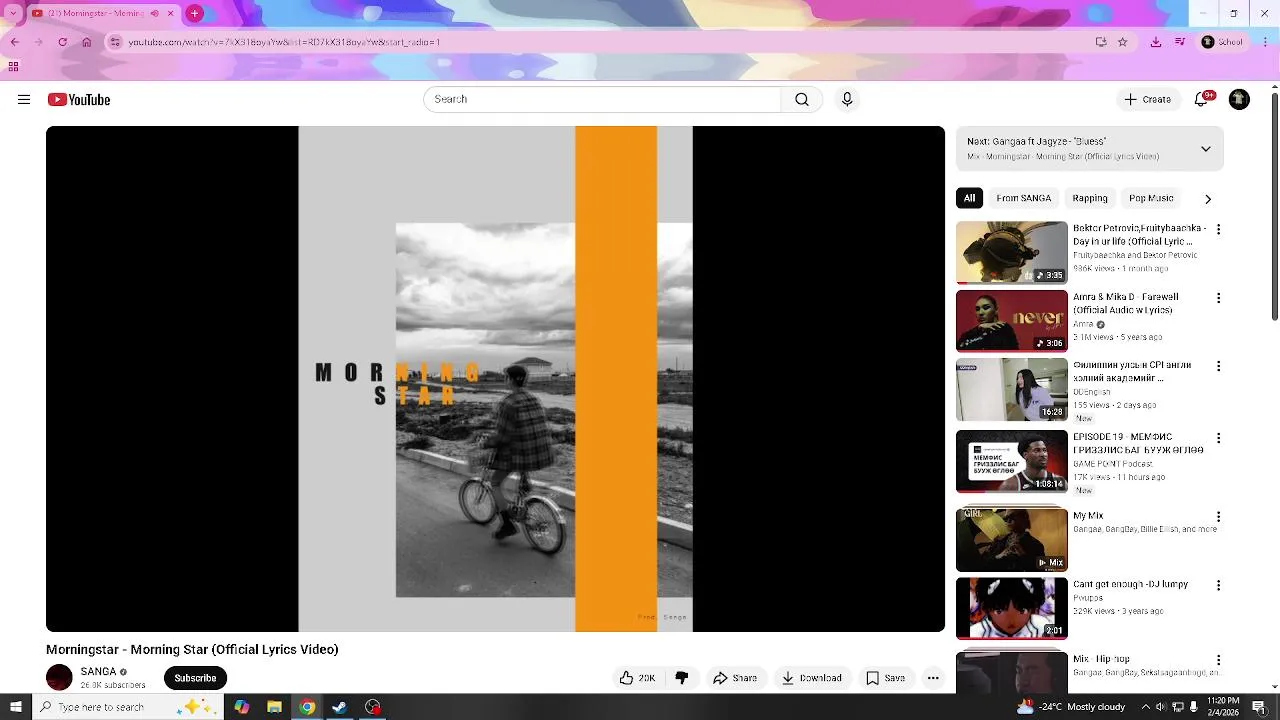Go to the YouTube home logo
The image size is (1280, 720).
point(79,99)
